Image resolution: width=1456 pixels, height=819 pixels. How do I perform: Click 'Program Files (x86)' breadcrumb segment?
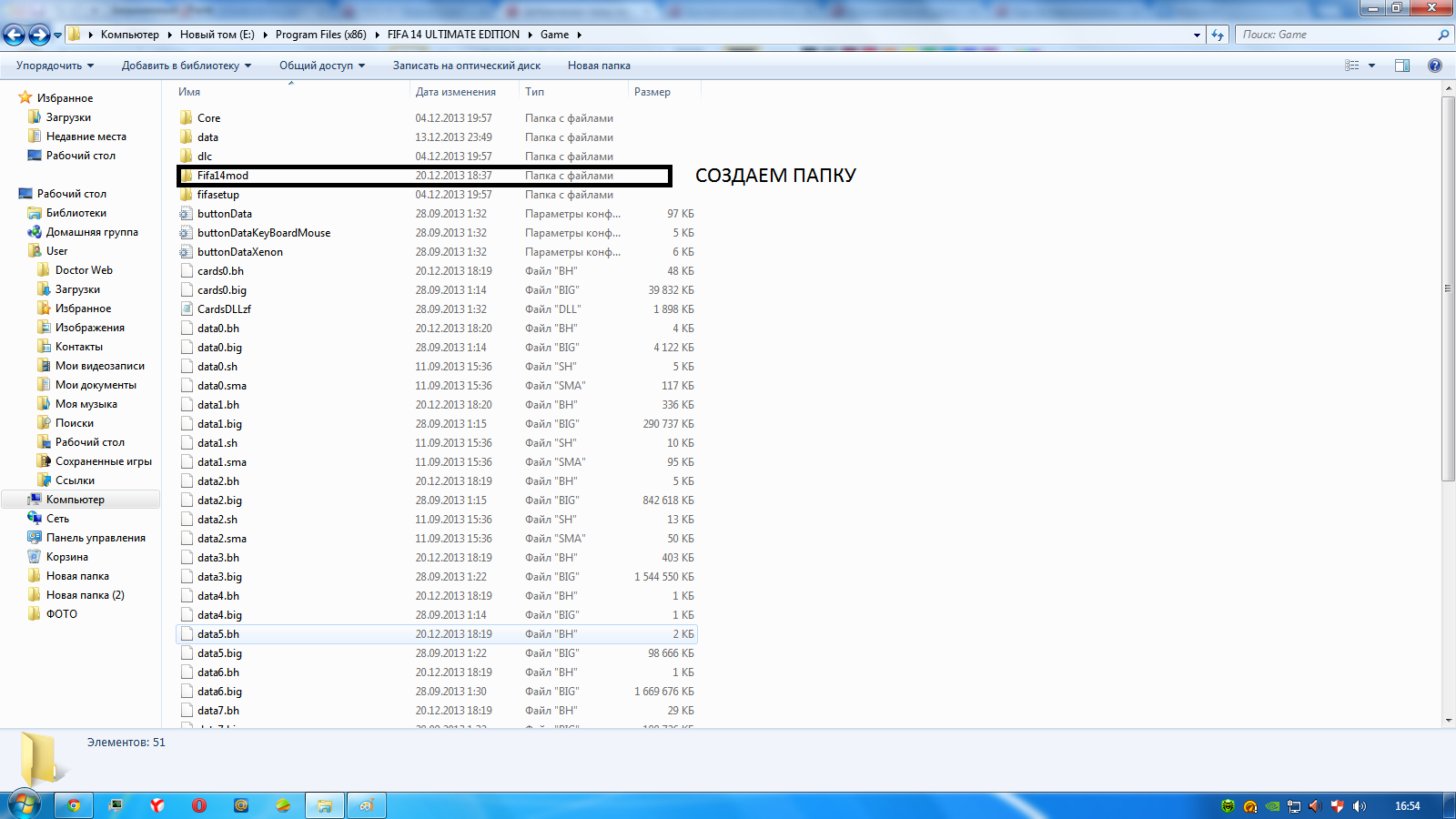tap(320, 35)
